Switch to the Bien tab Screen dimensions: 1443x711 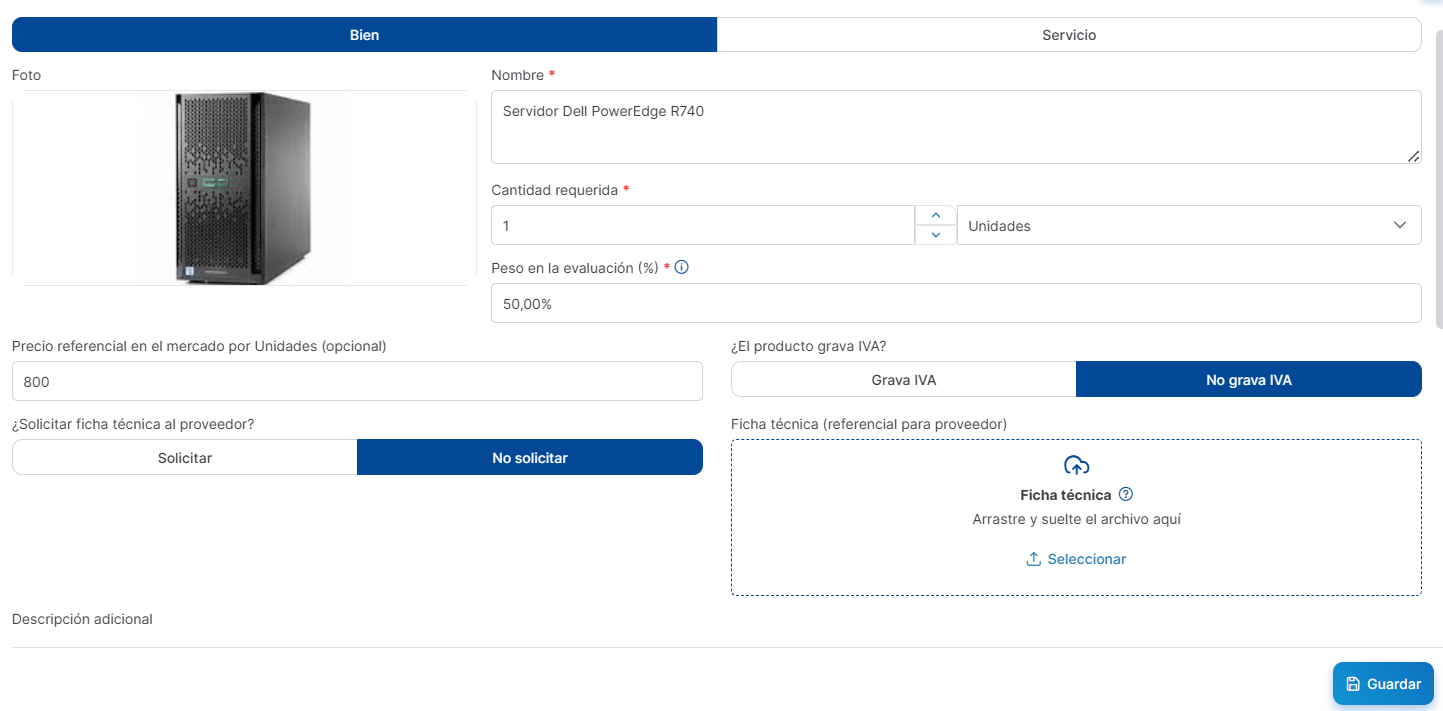tap(364, 35)
